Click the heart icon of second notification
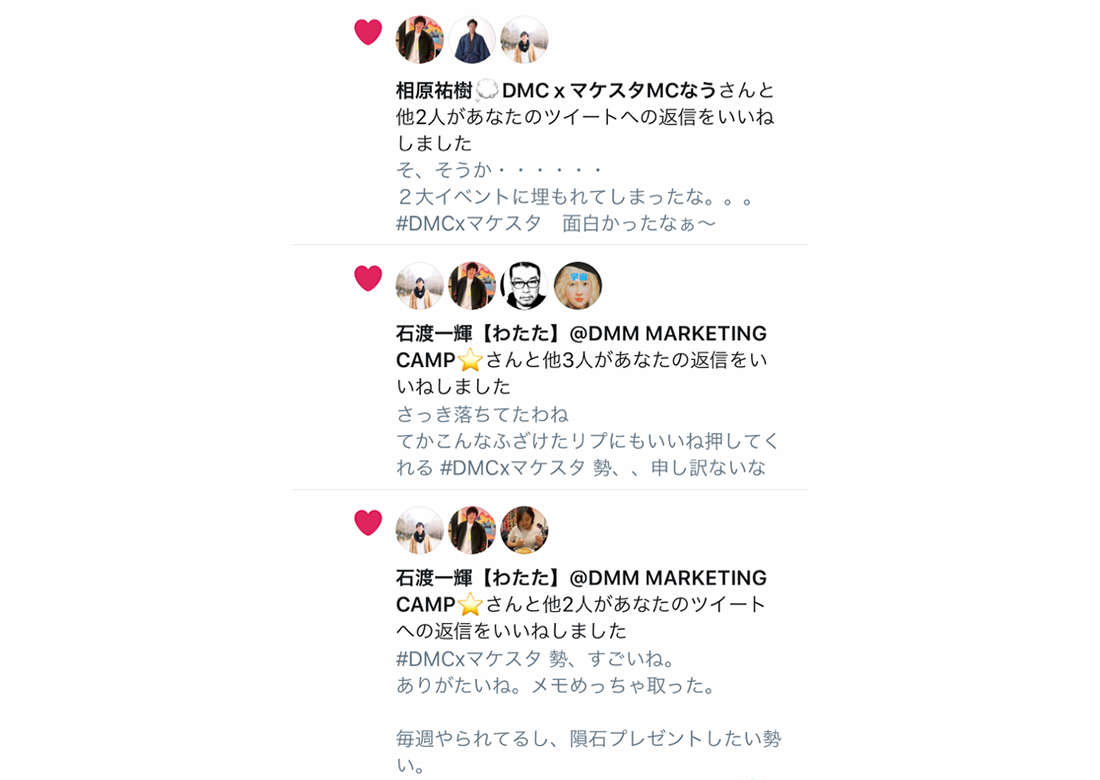 tap(368, 278)
